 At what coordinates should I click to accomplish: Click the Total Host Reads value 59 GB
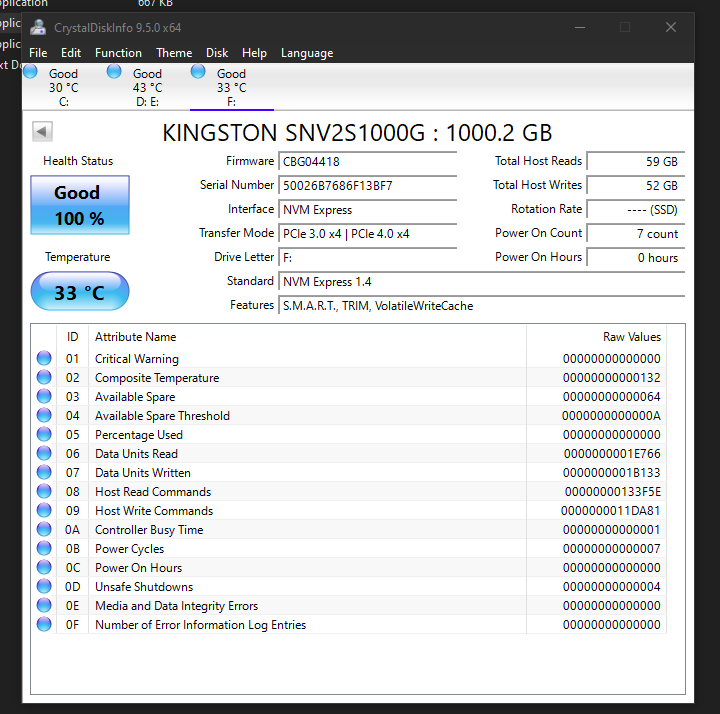click(x=636, y=162)
